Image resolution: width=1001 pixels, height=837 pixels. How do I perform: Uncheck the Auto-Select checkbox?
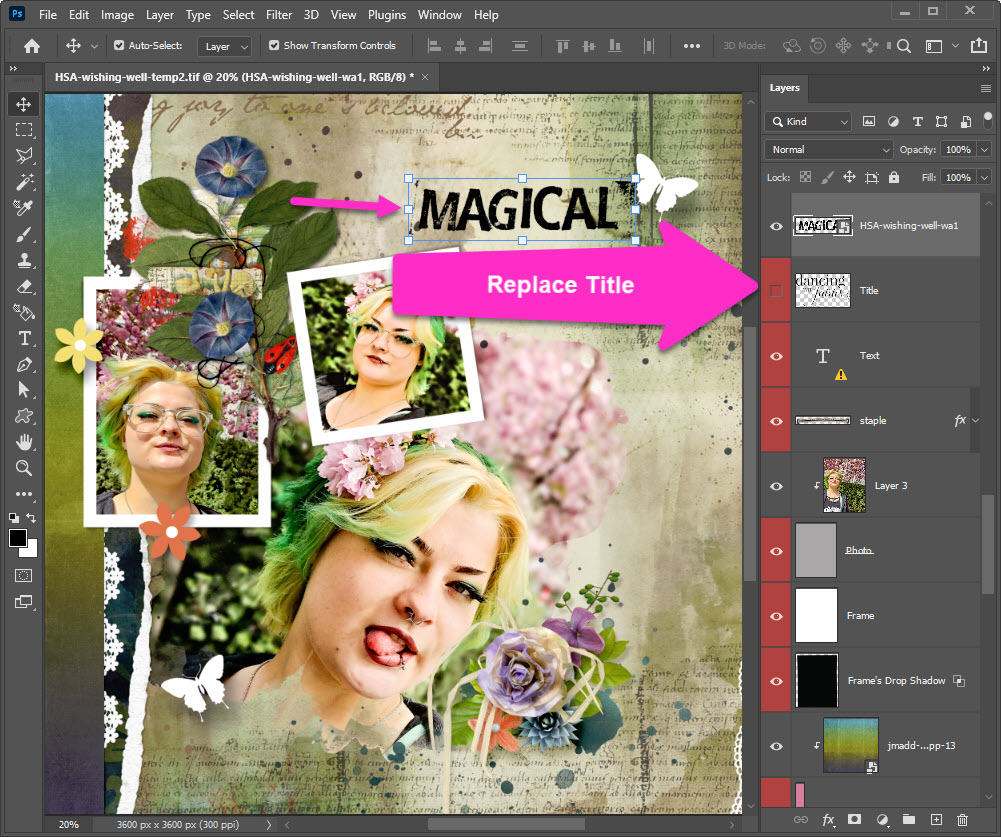[120, 46]
